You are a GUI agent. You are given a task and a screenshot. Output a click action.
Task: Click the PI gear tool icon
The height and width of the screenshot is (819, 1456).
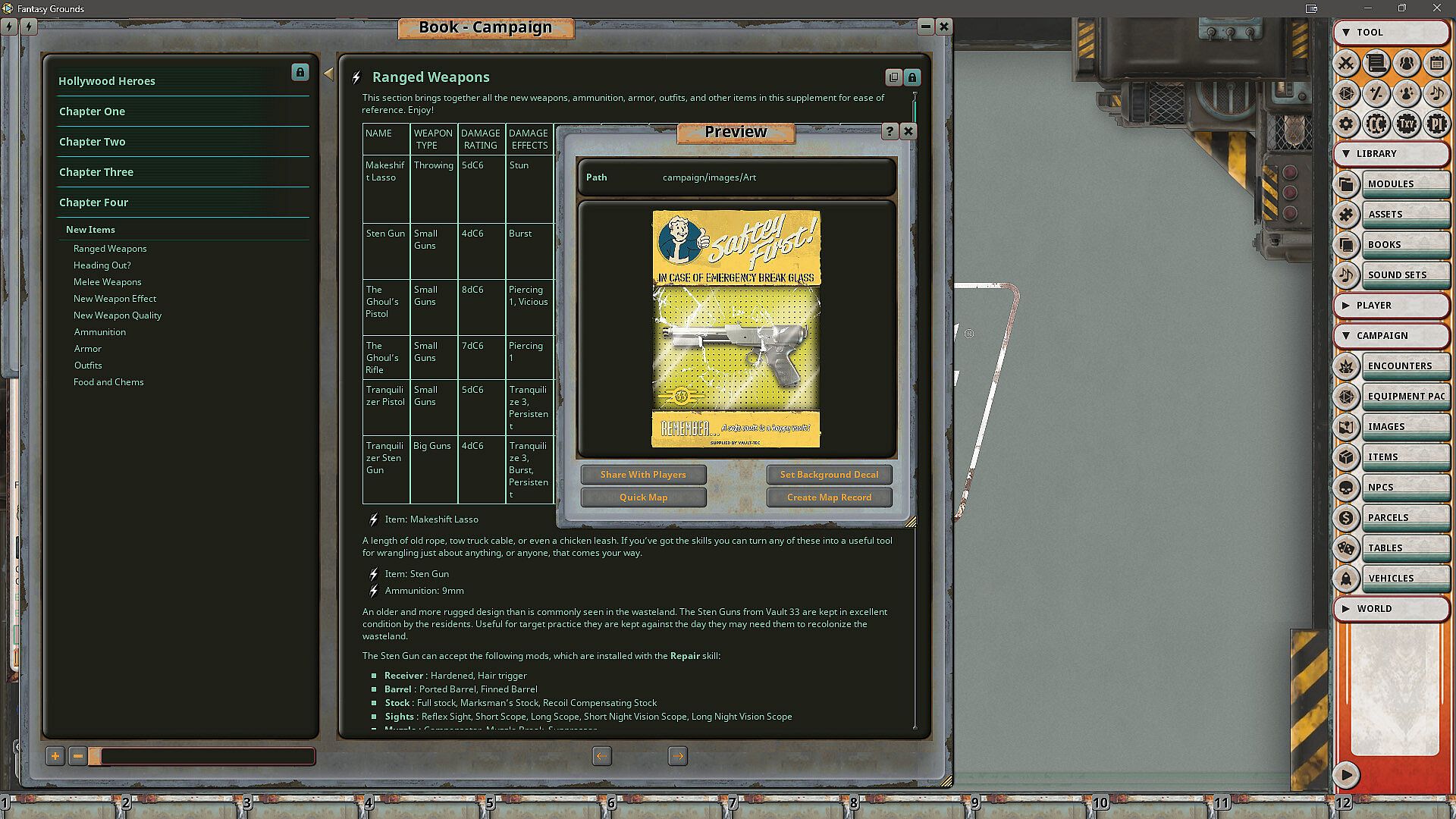tap(1436, 124)
